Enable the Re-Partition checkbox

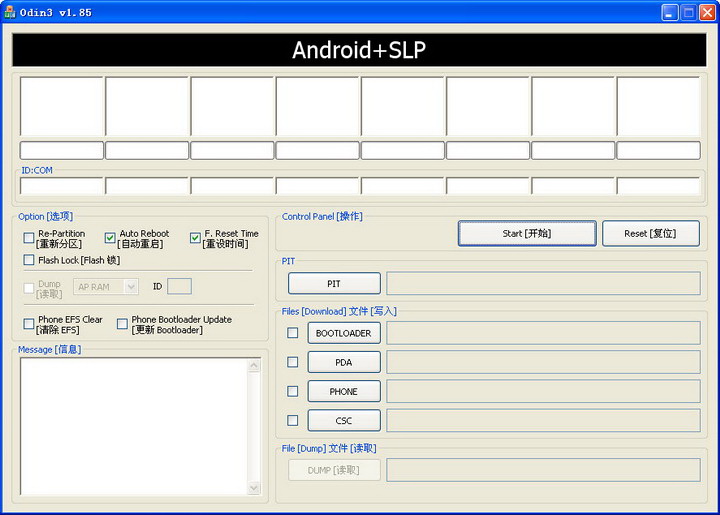(x=29, y=238)
